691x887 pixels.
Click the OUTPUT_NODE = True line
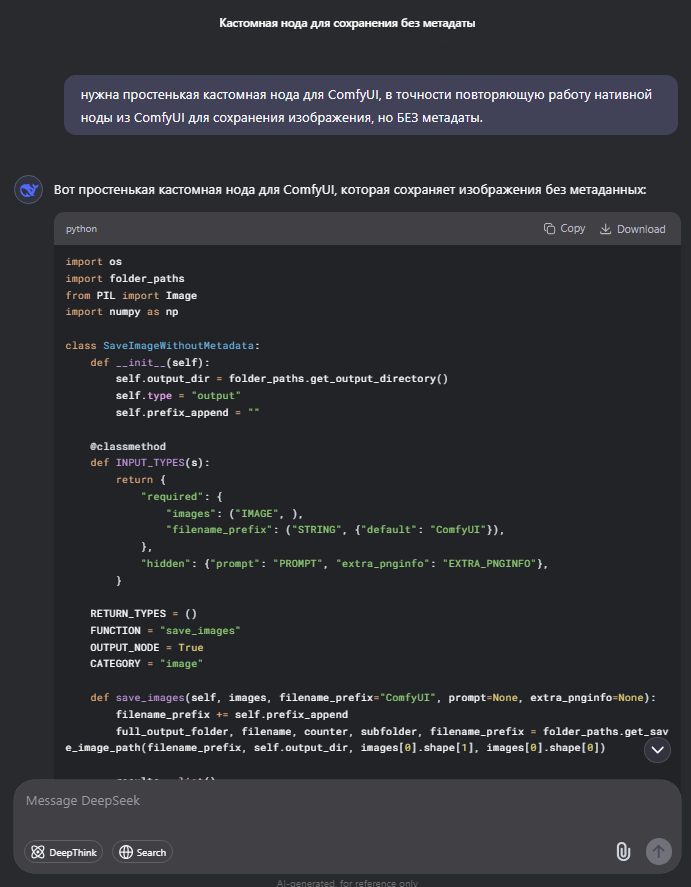[x=147, y=648]
